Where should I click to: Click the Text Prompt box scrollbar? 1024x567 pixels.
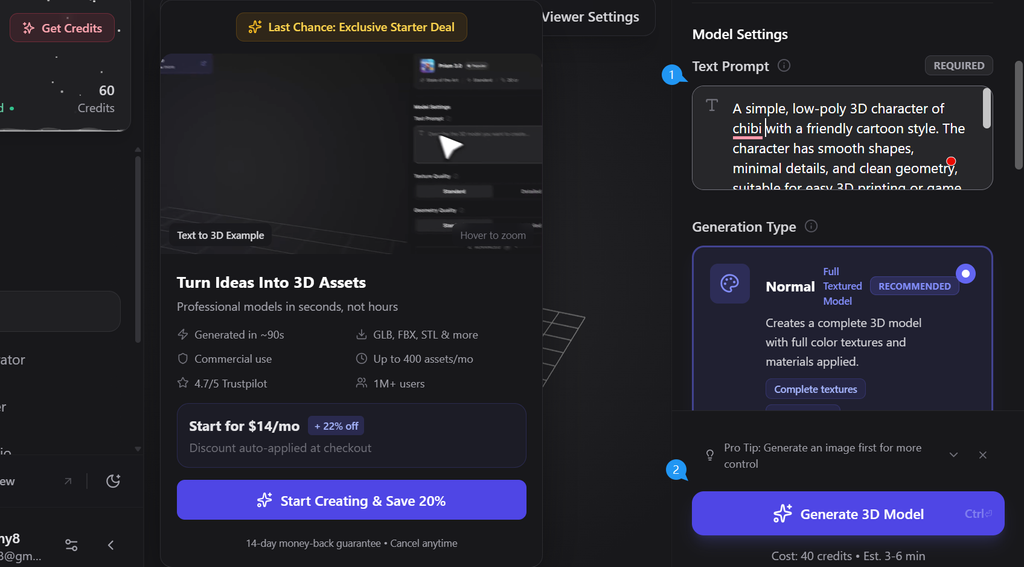click(987, 108)
